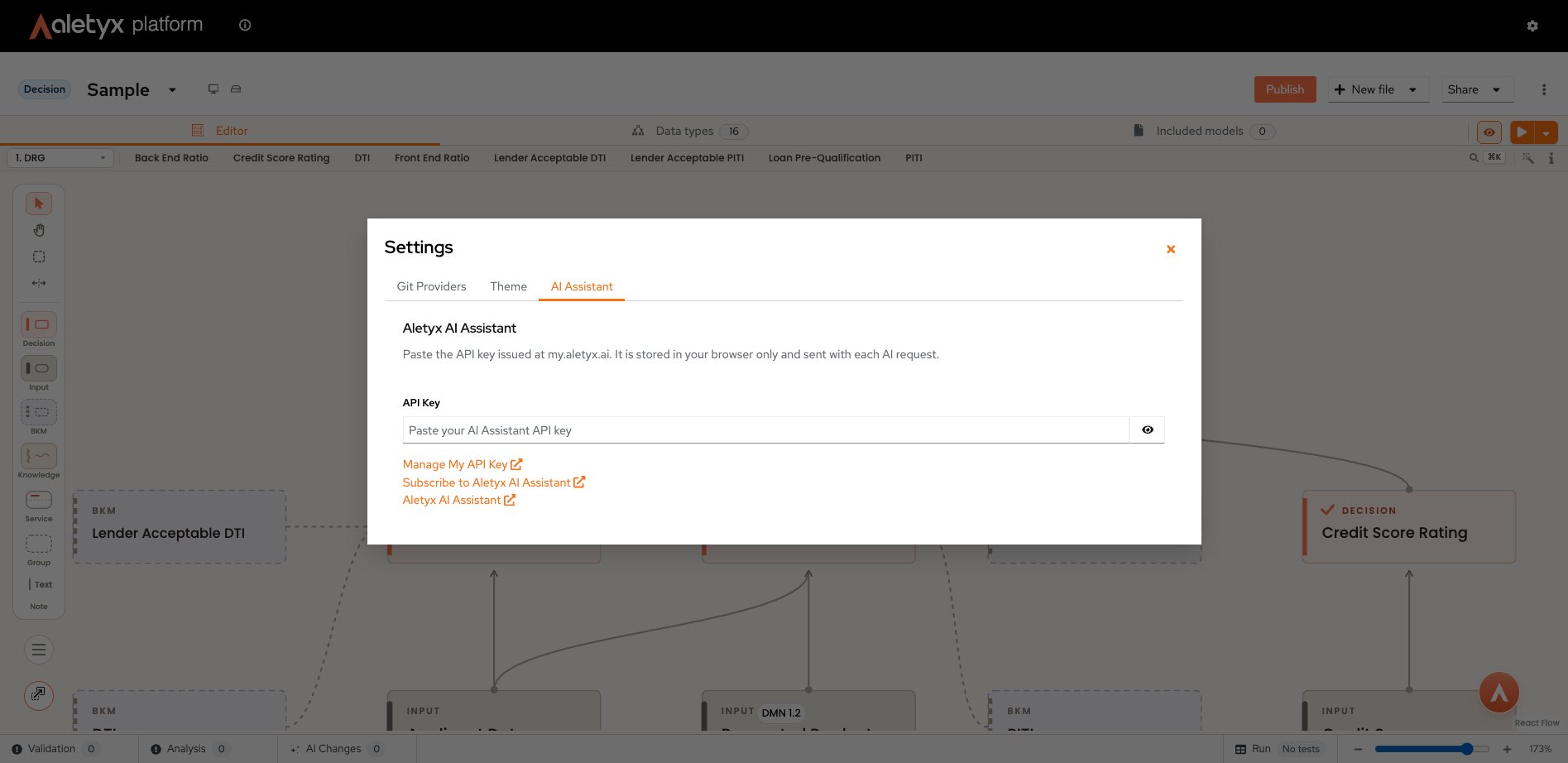Pick the Group node icon
Viewport: 1568px width, 763px height.
point(39,544)
